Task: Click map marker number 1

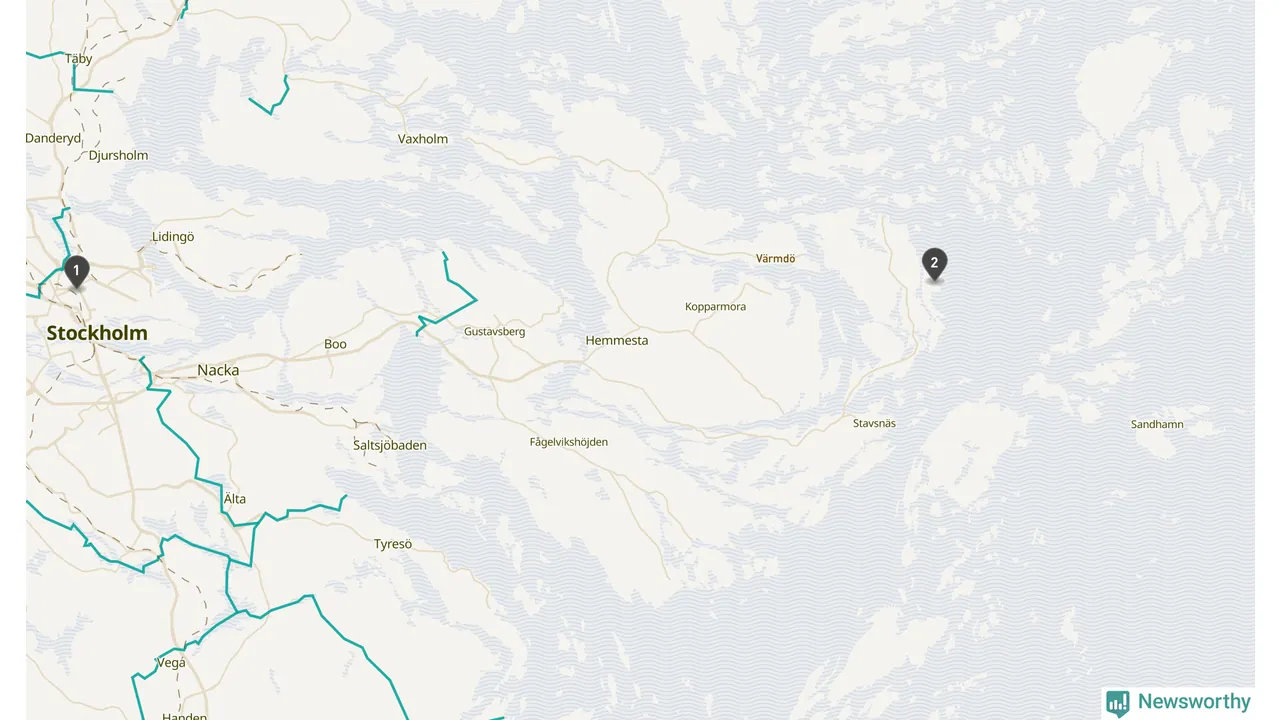Action: pyautogui.click(x=76, y=272)
